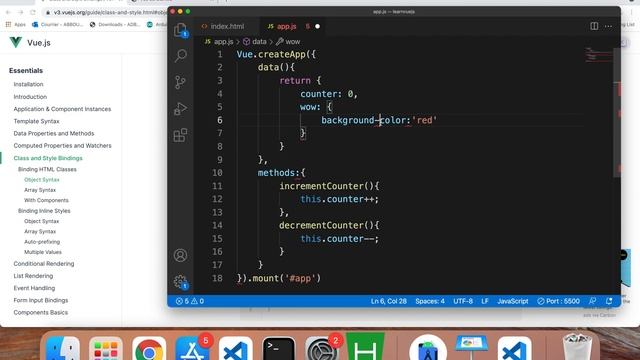640x360 pixels.
Task: Click the editor minimap
Action: point(598,55)
